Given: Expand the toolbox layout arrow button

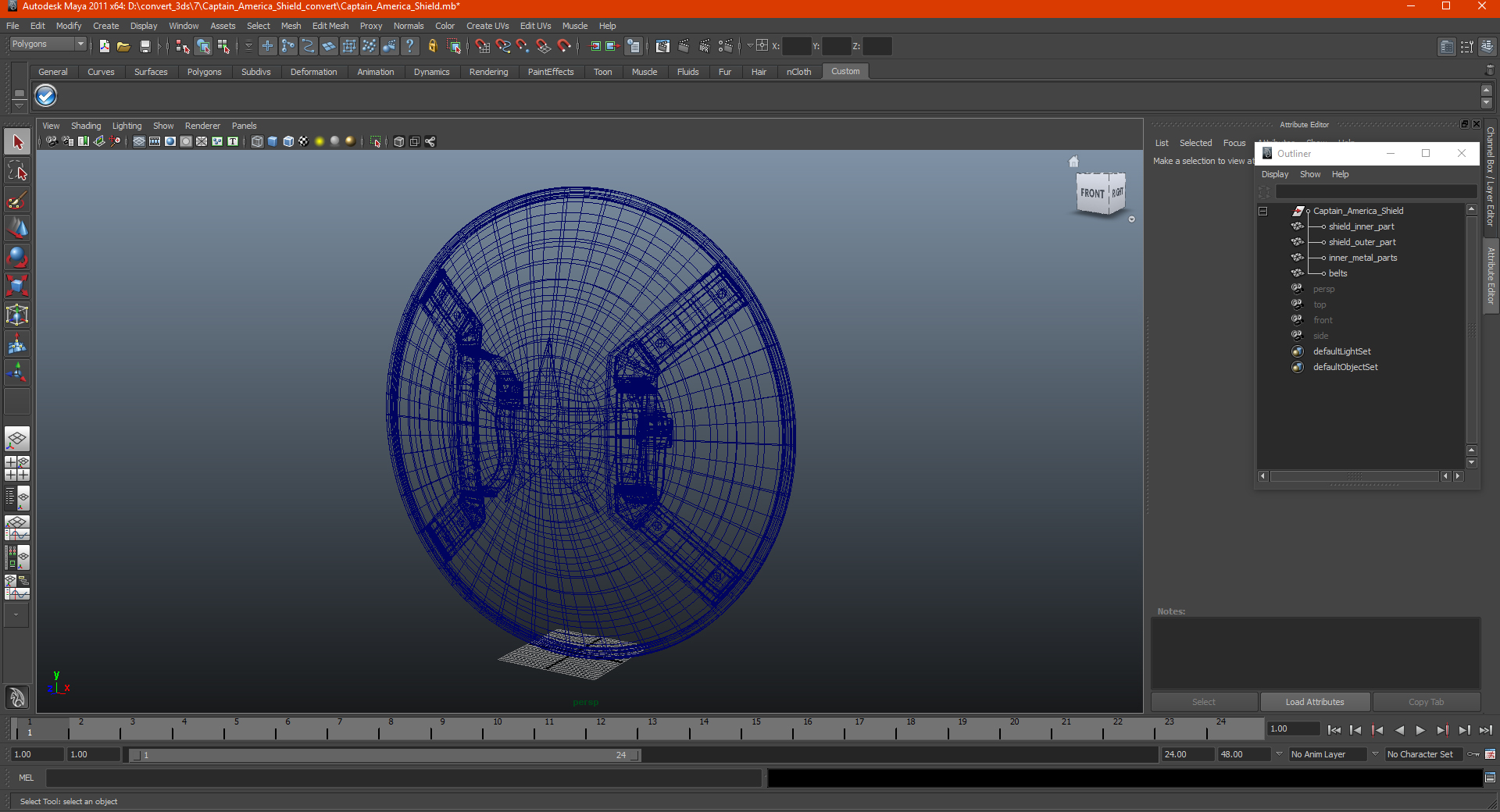Looking at the screenshot, I should (x=16, y=615).
